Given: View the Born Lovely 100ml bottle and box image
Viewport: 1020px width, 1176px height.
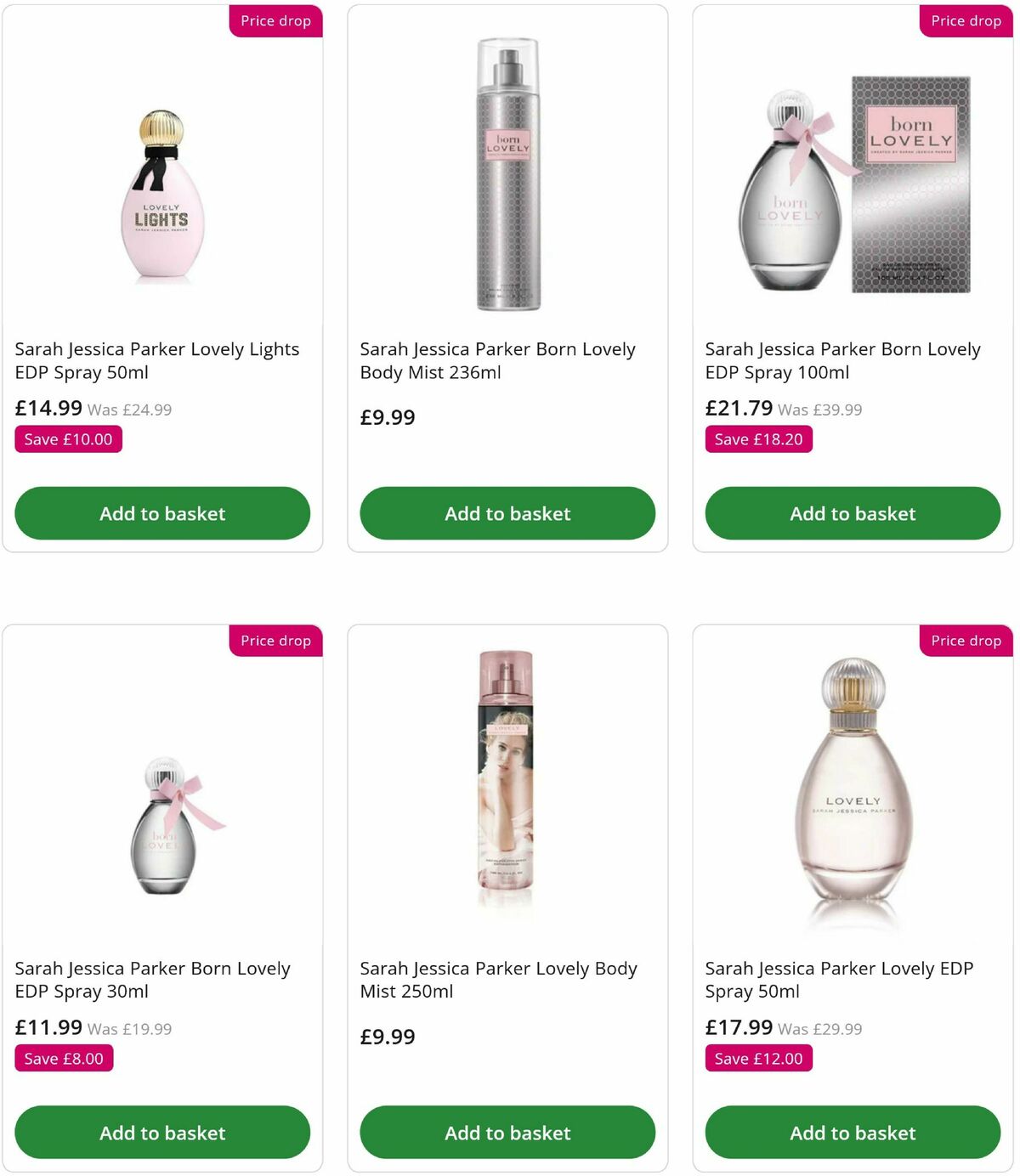Looking at the screenshot, I should point(850,183).
